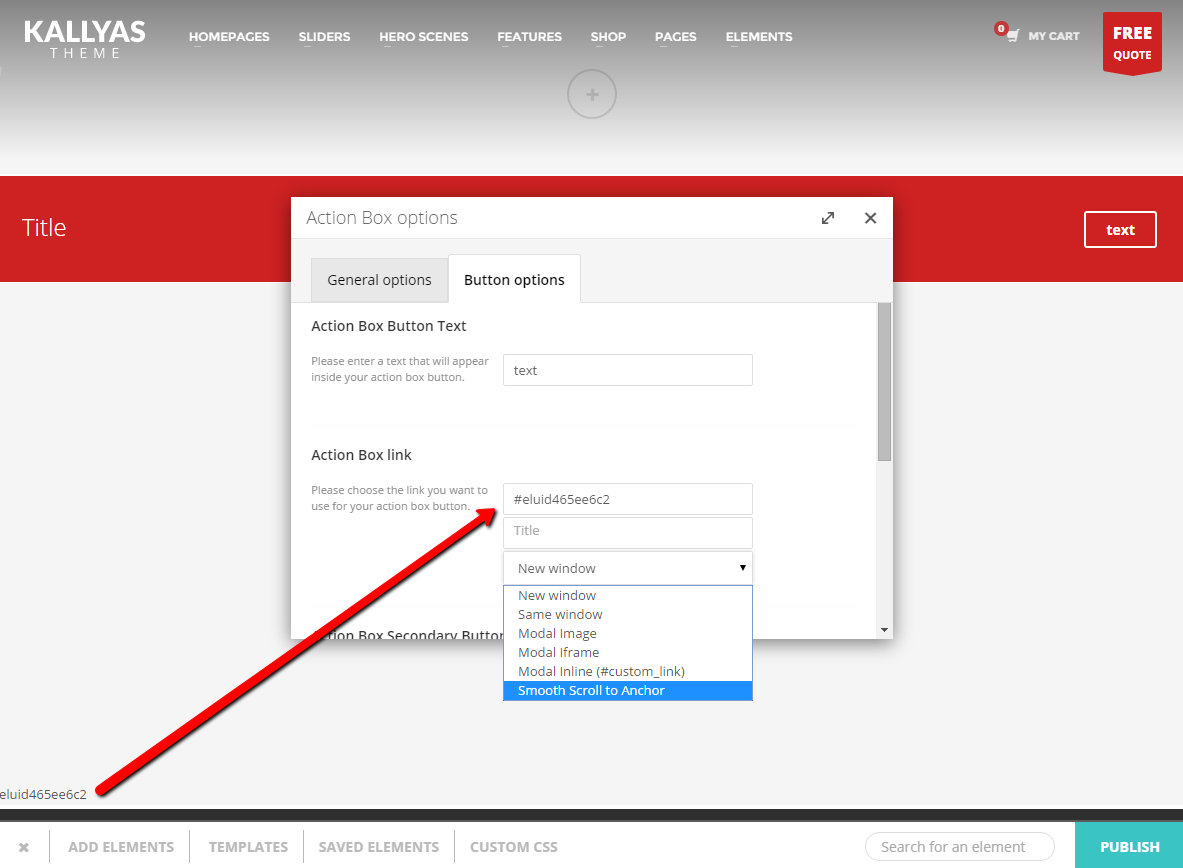Close the Action Box options dialog
The image size is (1183, 868).
pos(870,218)
